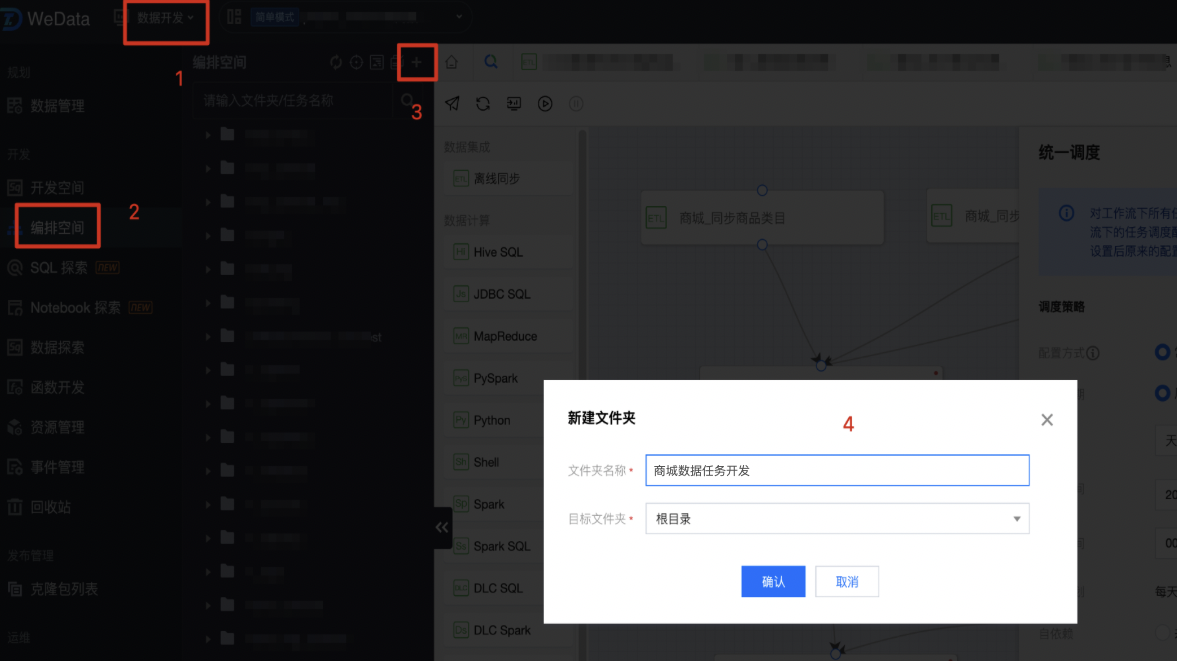Close the 新建文件夹 dialog
1177x661 pixels.
coord(1047,420)
